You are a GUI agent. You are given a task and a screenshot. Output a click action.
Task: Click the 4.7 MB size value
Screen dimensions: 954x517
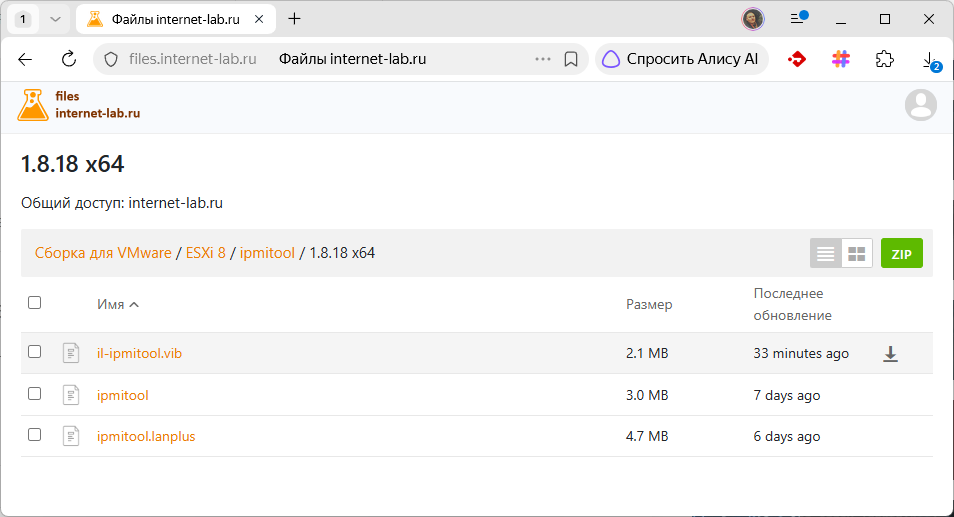point(647,436)
